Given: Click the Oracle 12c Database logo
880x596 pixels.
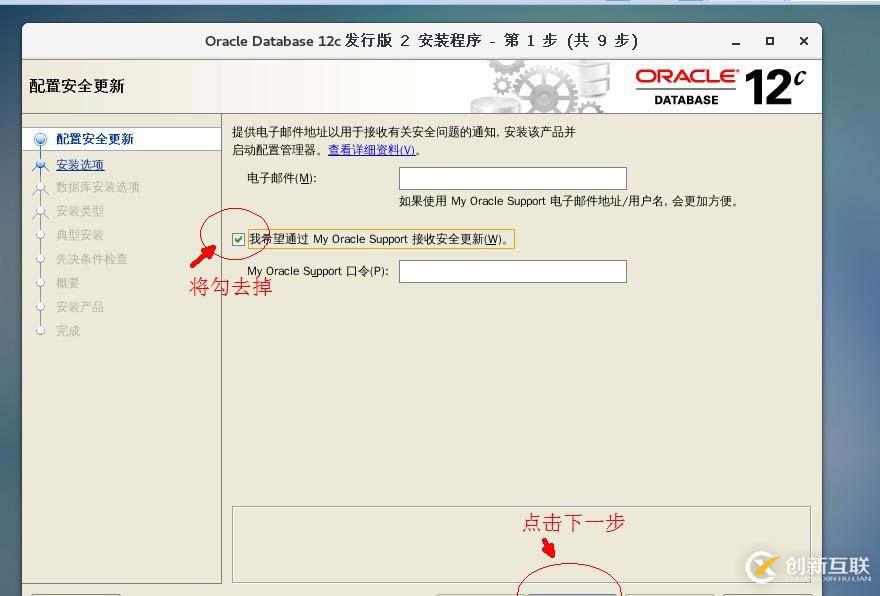Looking at the screenshot, I should tap(720, 83).
